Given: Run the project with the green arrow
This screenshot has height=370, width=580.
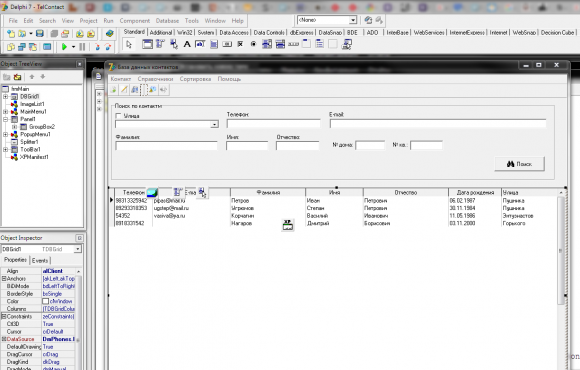Looking at the screenshot, I should click(64, 47).
